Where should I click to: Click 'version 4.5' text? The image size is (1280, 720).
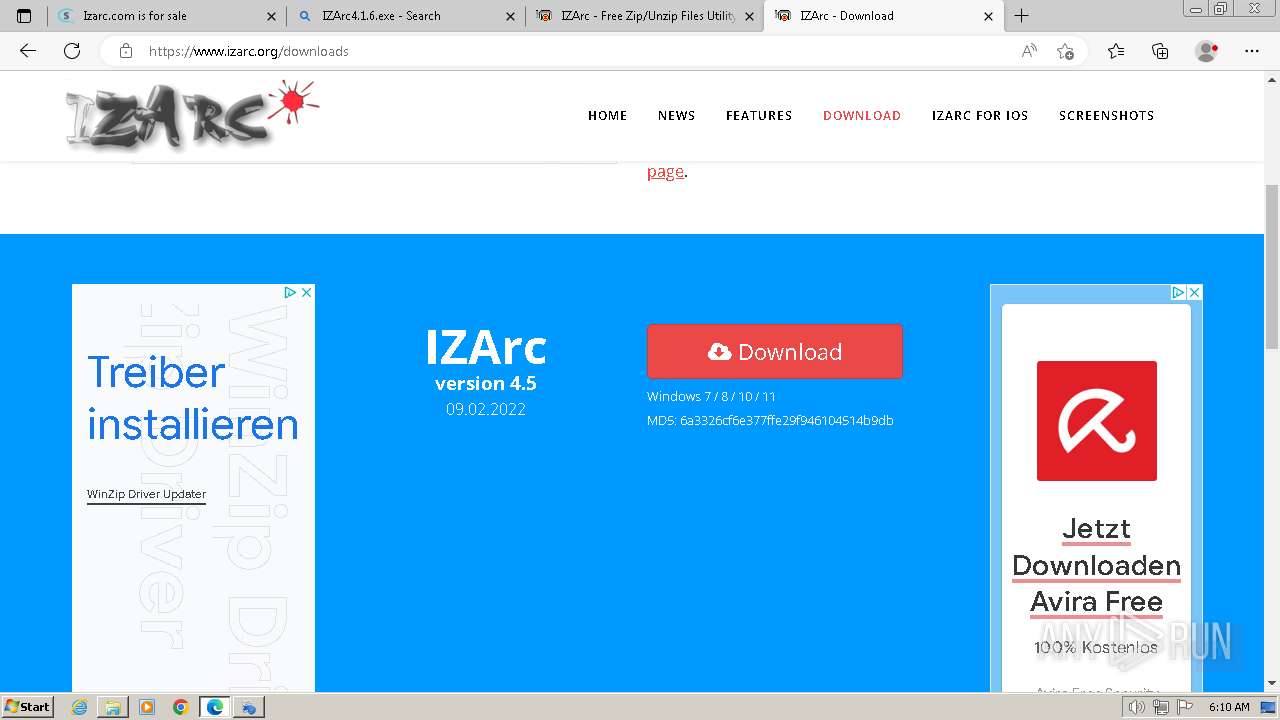(486, 383)
